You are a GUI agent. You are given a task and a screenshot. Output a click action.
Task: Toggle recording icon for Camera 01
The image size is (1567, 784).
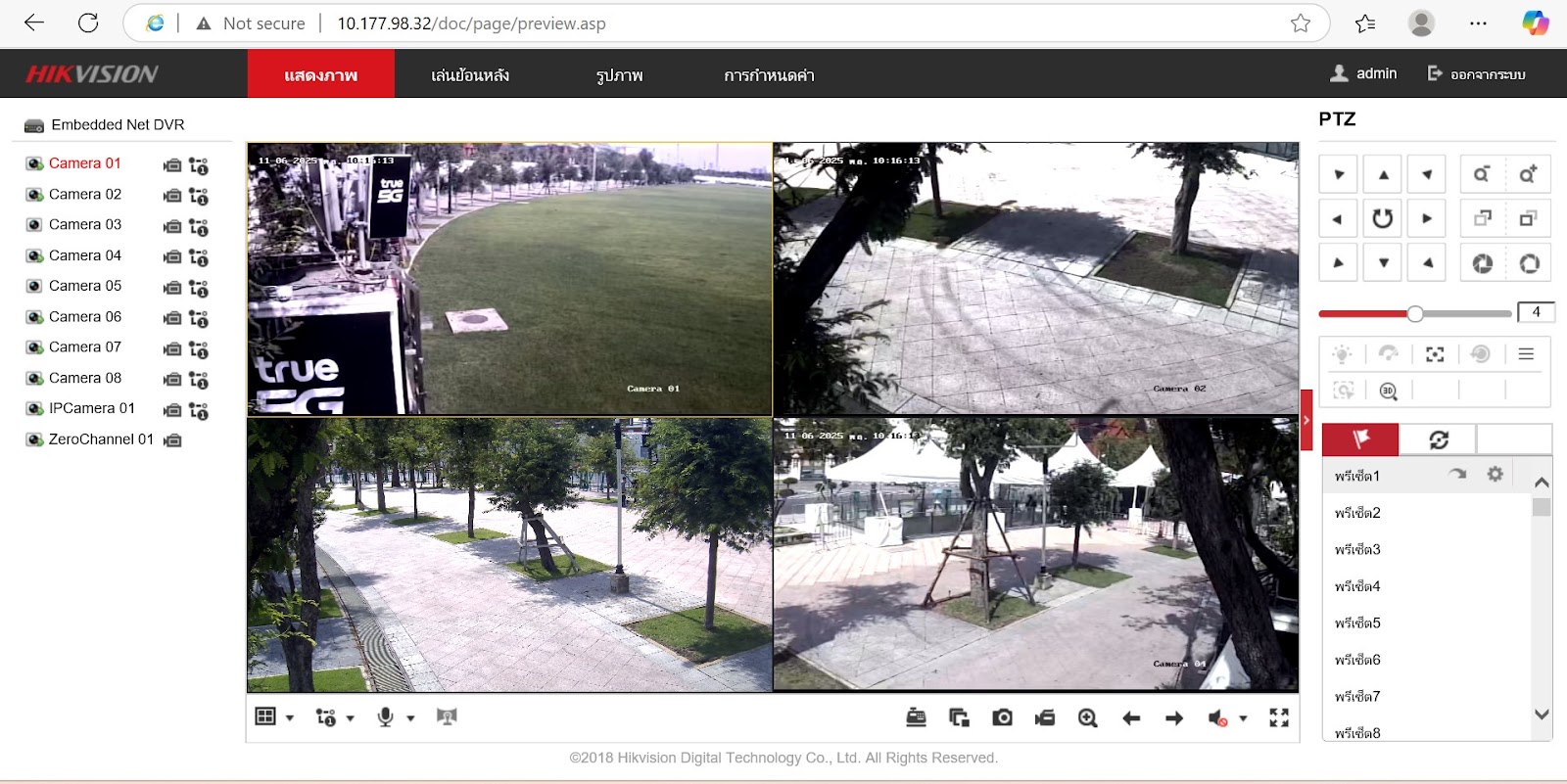172,165
